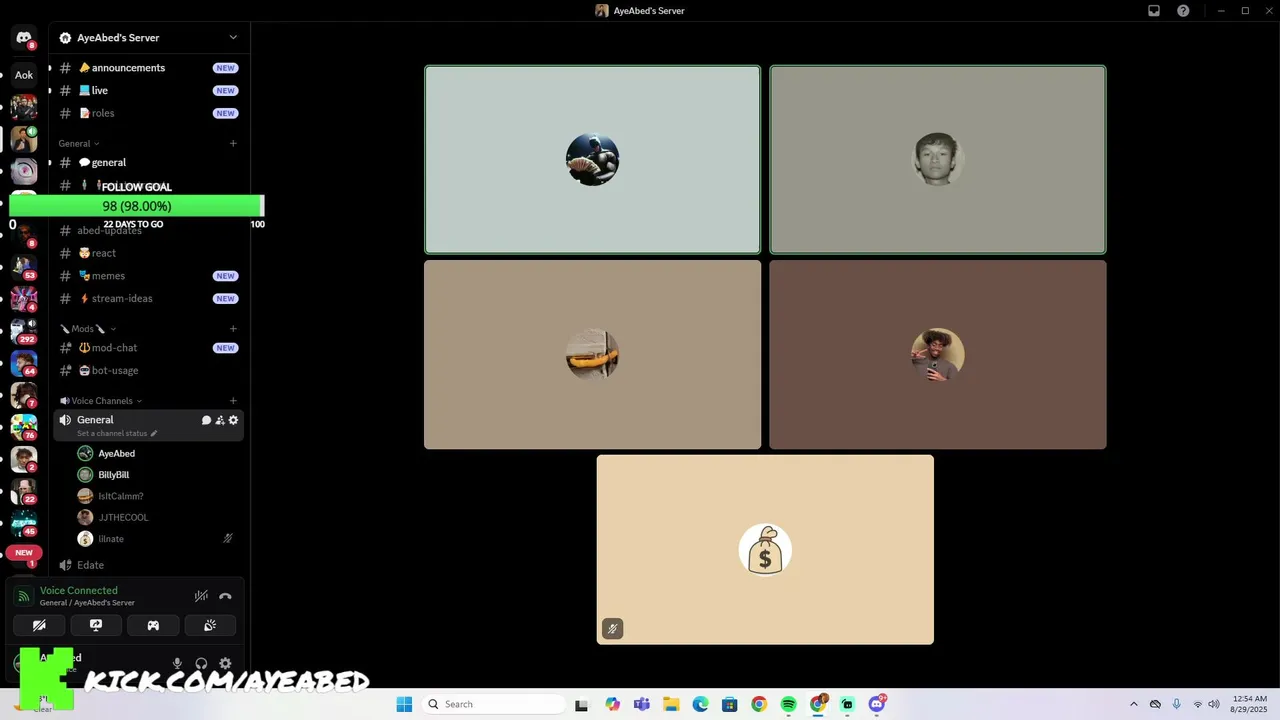Open User Settings gear icon
The width and height of the screenshot is (1280, 720).
pyautogui.click(x=225, y=663)
